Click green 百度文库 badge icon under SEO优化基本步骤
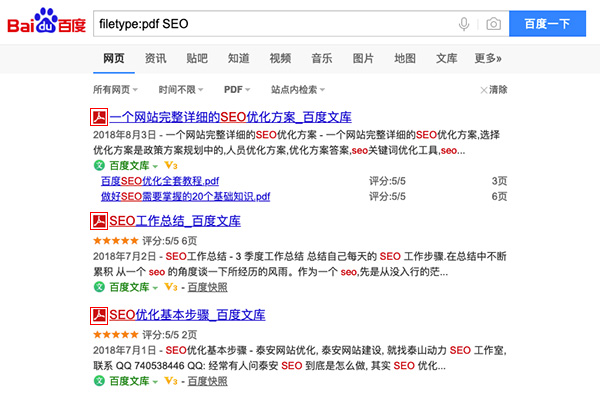Screen dimensions: 600x400 [x=99, y=381]
